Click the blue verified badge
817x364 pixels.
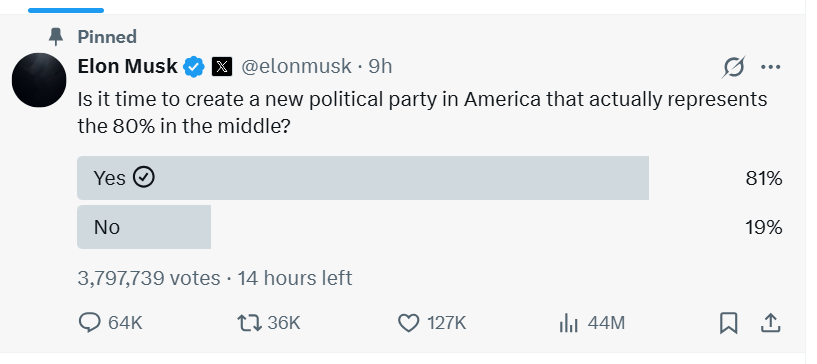tap(195, 67)
